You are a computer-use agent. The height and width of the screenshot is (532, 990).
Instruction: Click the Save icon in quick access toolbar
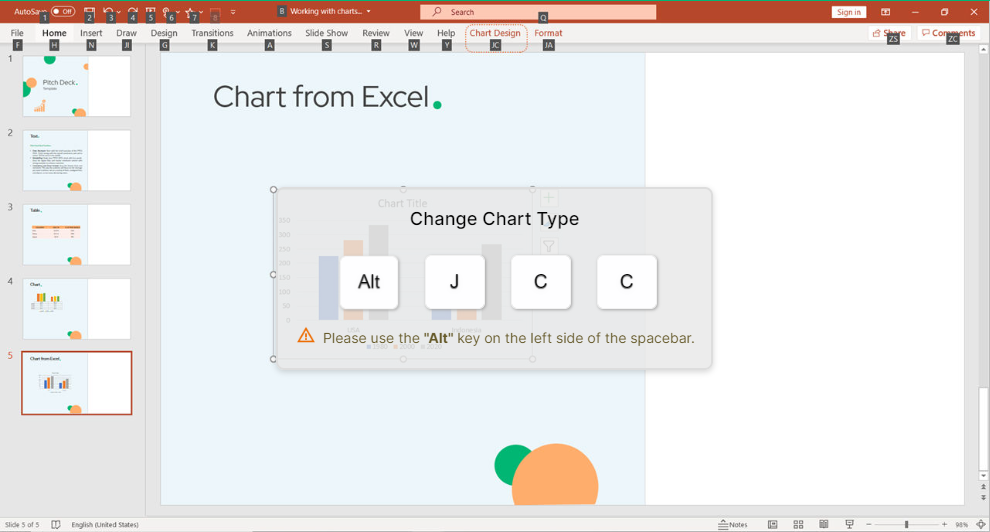89,11
